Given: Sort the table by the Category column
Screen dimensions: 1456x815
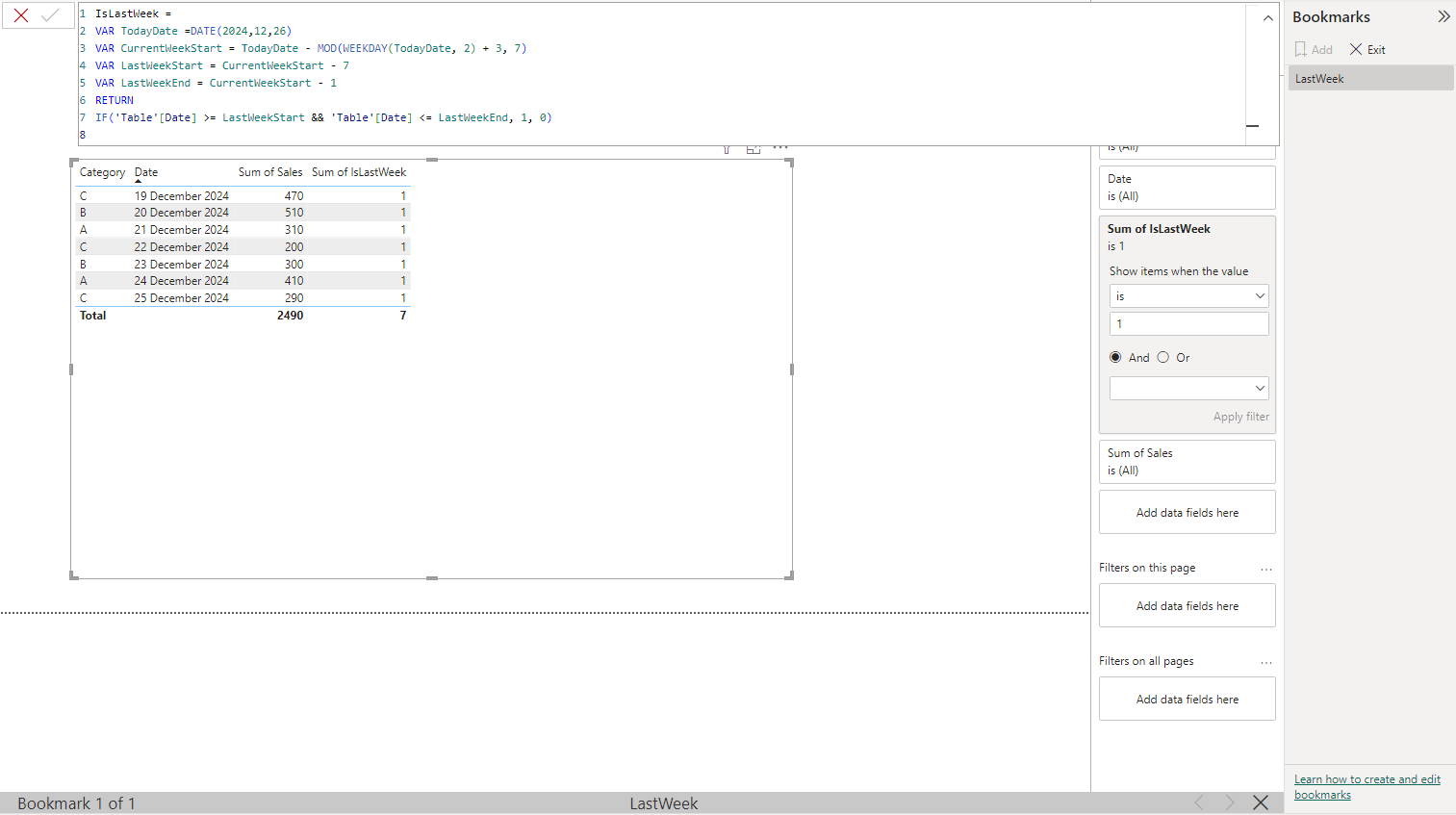Looking at the screenshot, I should click(x=102, y=172).
